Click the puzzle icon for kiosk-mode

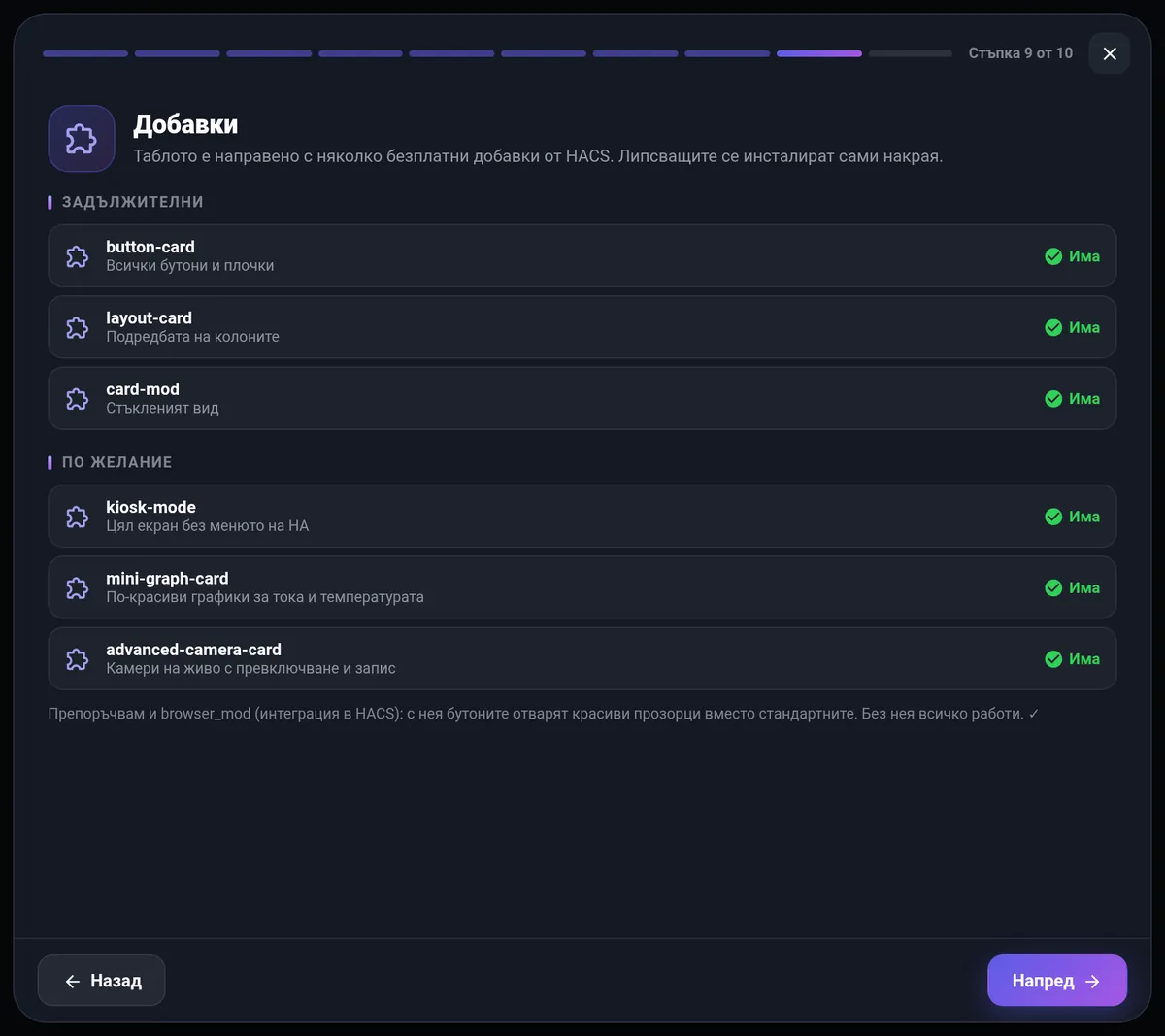tap(77, 517)
